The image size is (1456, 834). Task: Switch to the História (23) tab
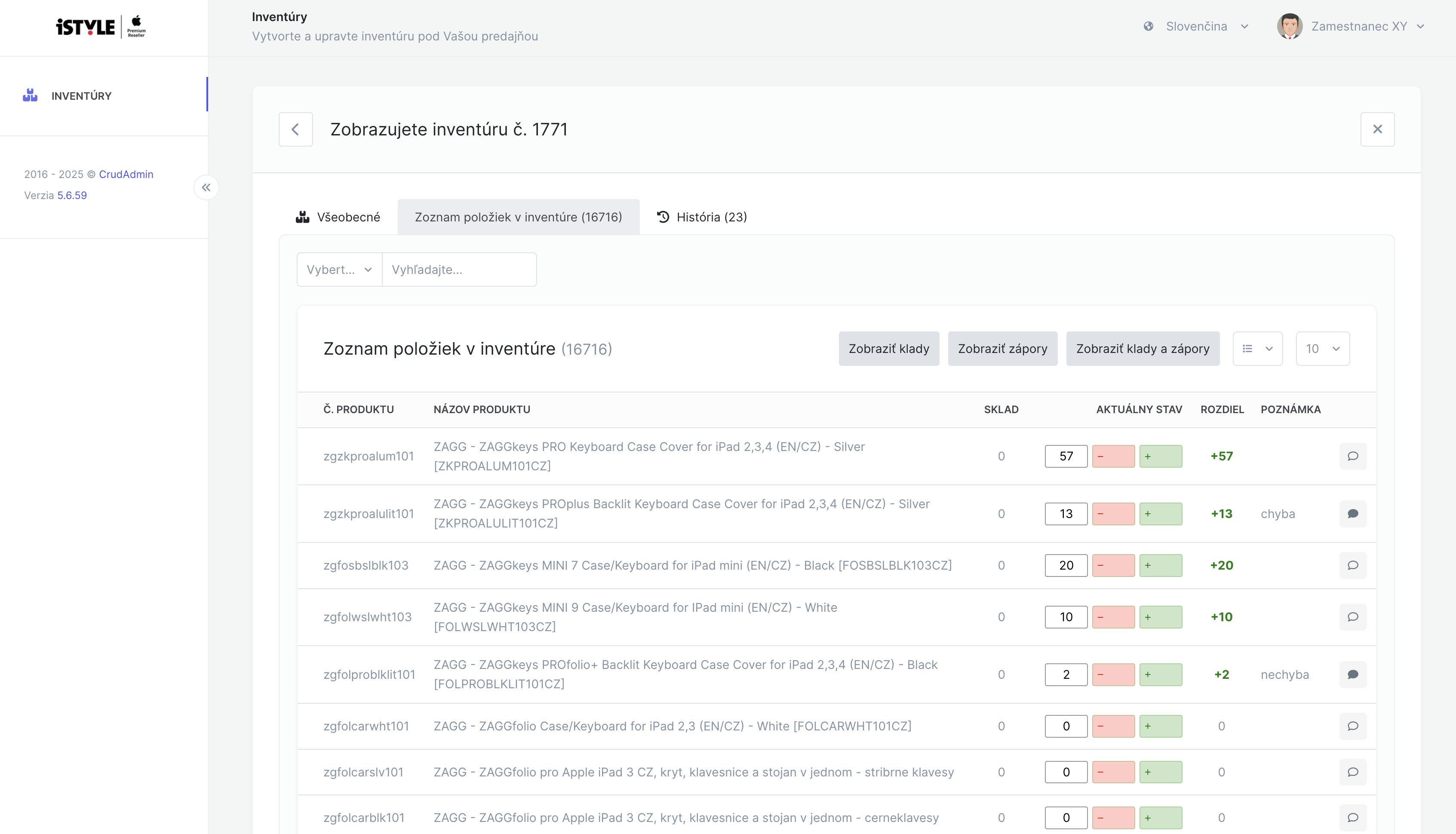(702, 217)
